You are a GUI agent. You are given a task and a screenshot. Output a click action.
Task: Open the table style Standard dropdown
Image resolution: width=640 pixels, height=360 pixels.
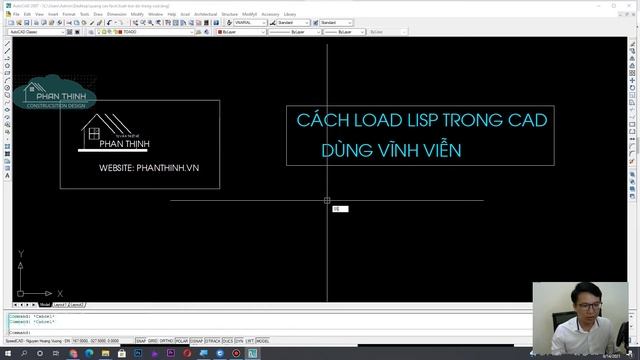(336, 23)
